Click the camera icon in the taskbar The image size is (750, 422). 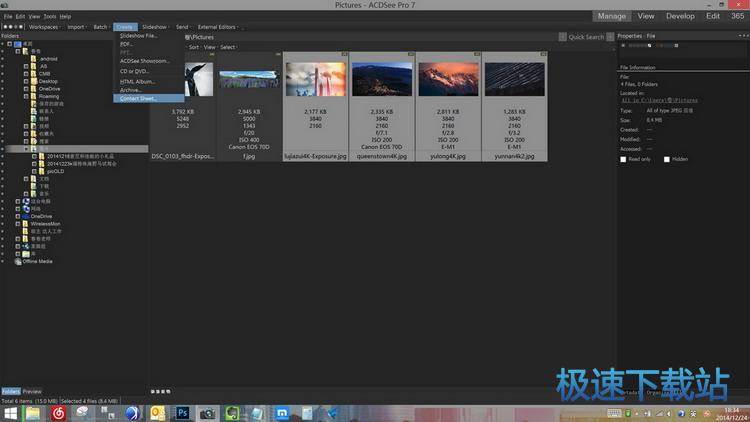208,412
